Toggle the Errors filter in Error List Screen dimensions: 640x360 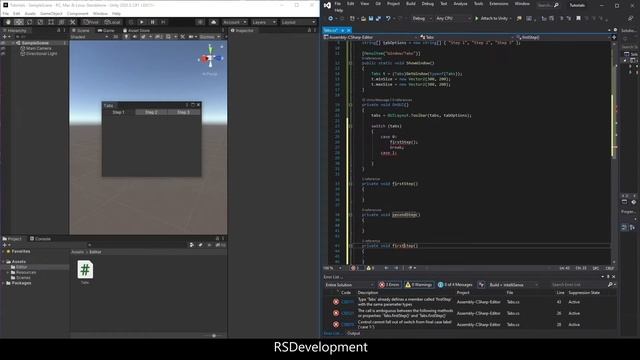389,284
